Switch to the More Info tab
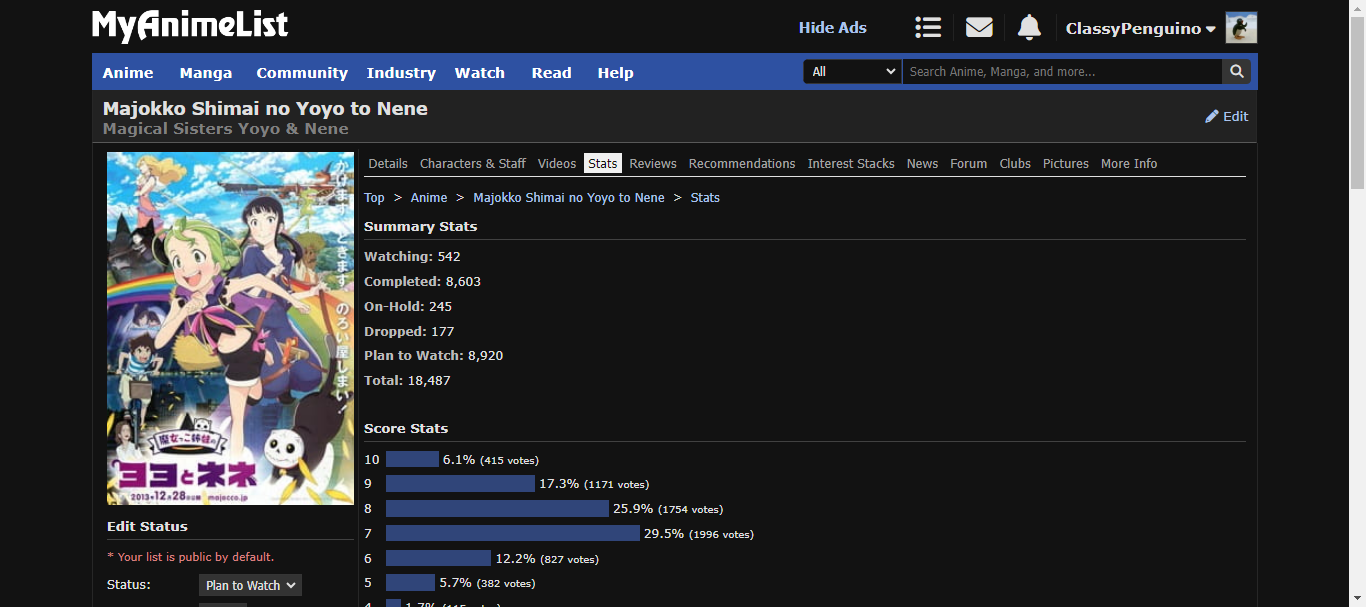This screenshot has width=1366, height=607. point(1129,163)
